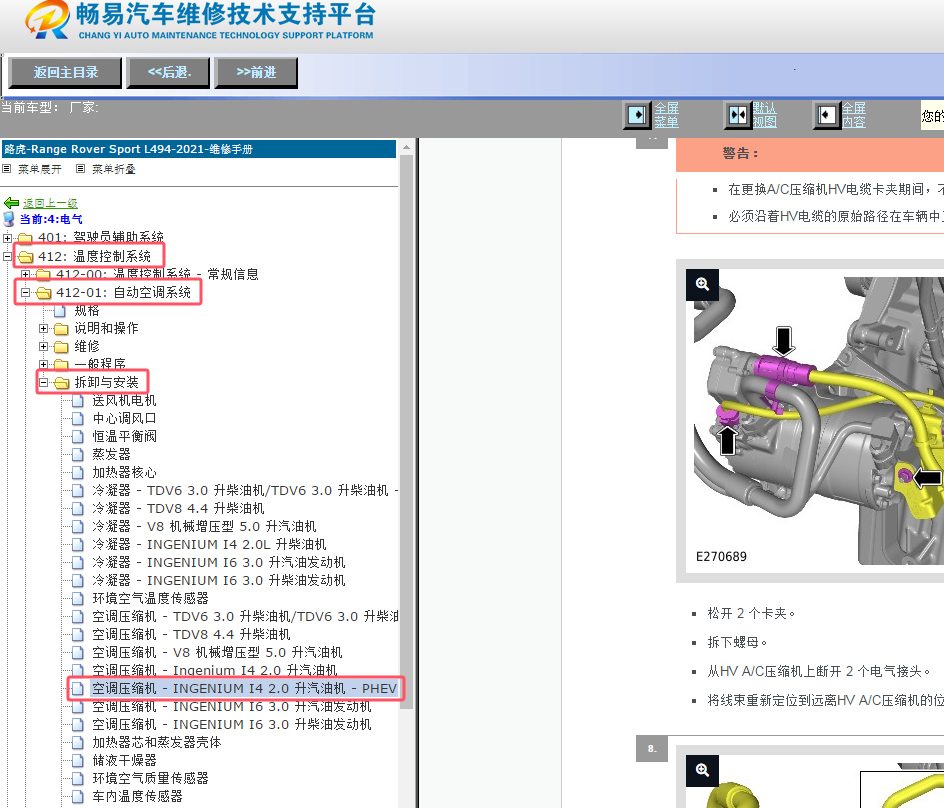944x808 pixels.
Task: Open 冷凝器 - INGENIUM I6 3.0 升柴油发动机
Action: pos(219,581)
